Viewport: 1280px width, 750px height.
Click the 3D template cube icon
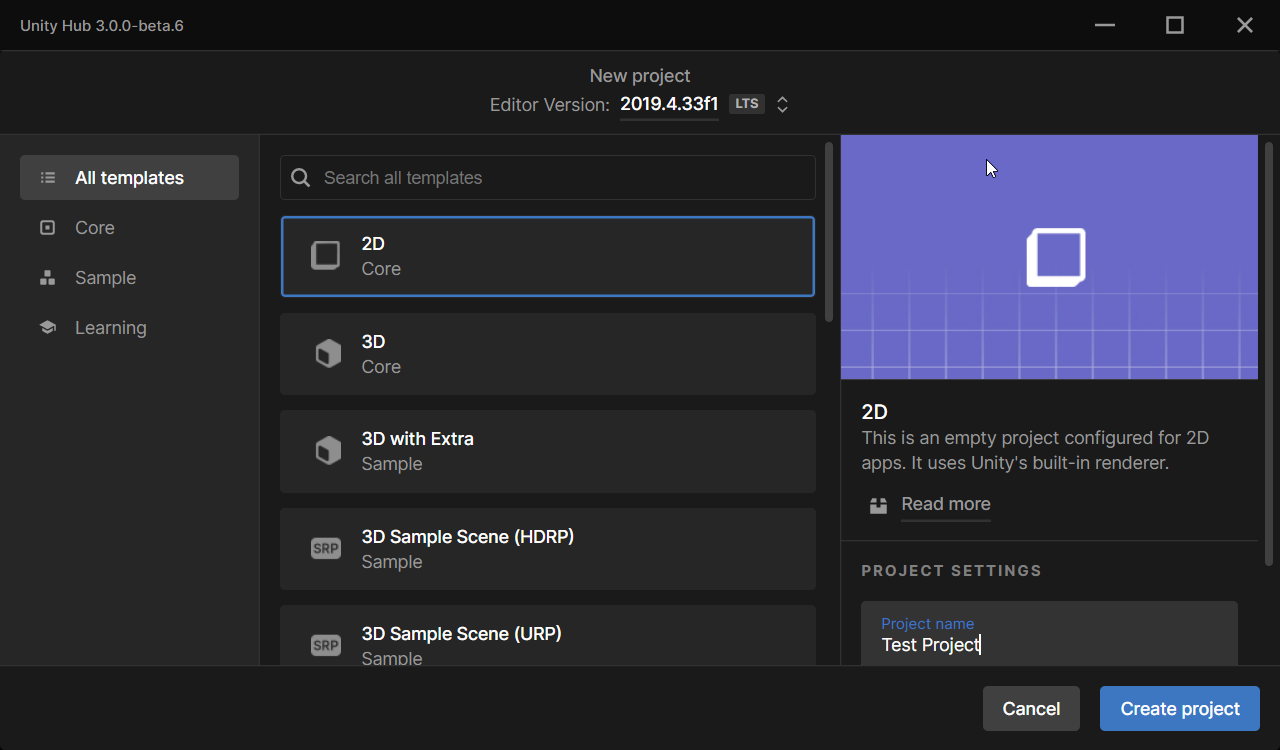point(328,354)
